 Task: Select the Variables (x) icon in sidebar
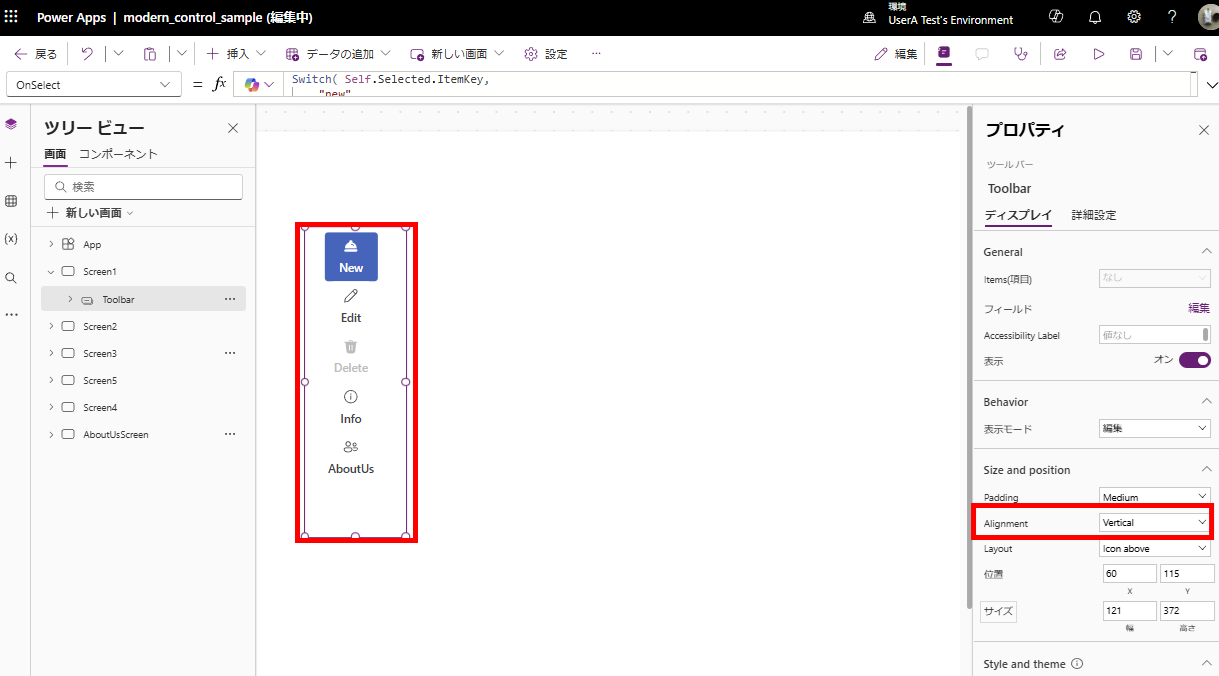coord(11,239)
